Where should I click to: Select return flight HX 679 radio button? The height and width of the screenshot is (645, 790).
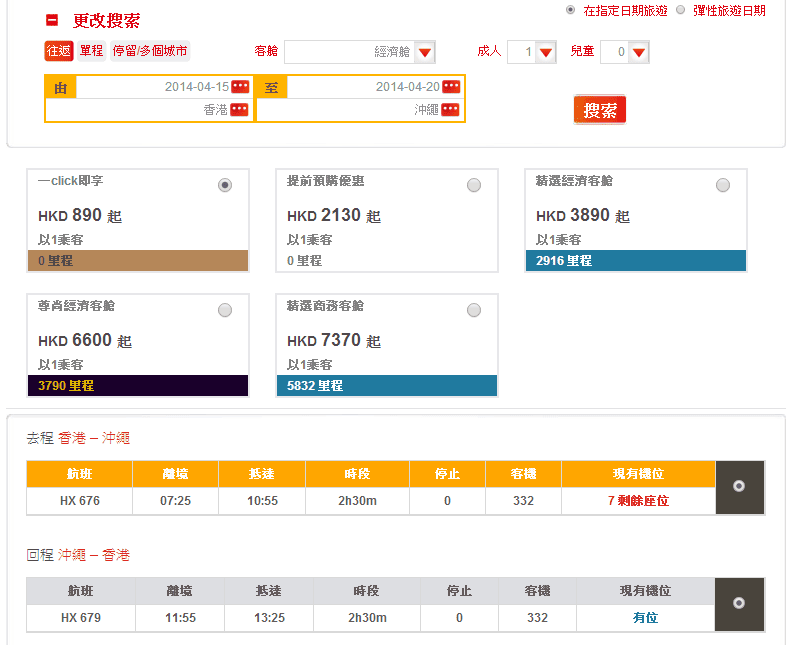tap(739, 603)
